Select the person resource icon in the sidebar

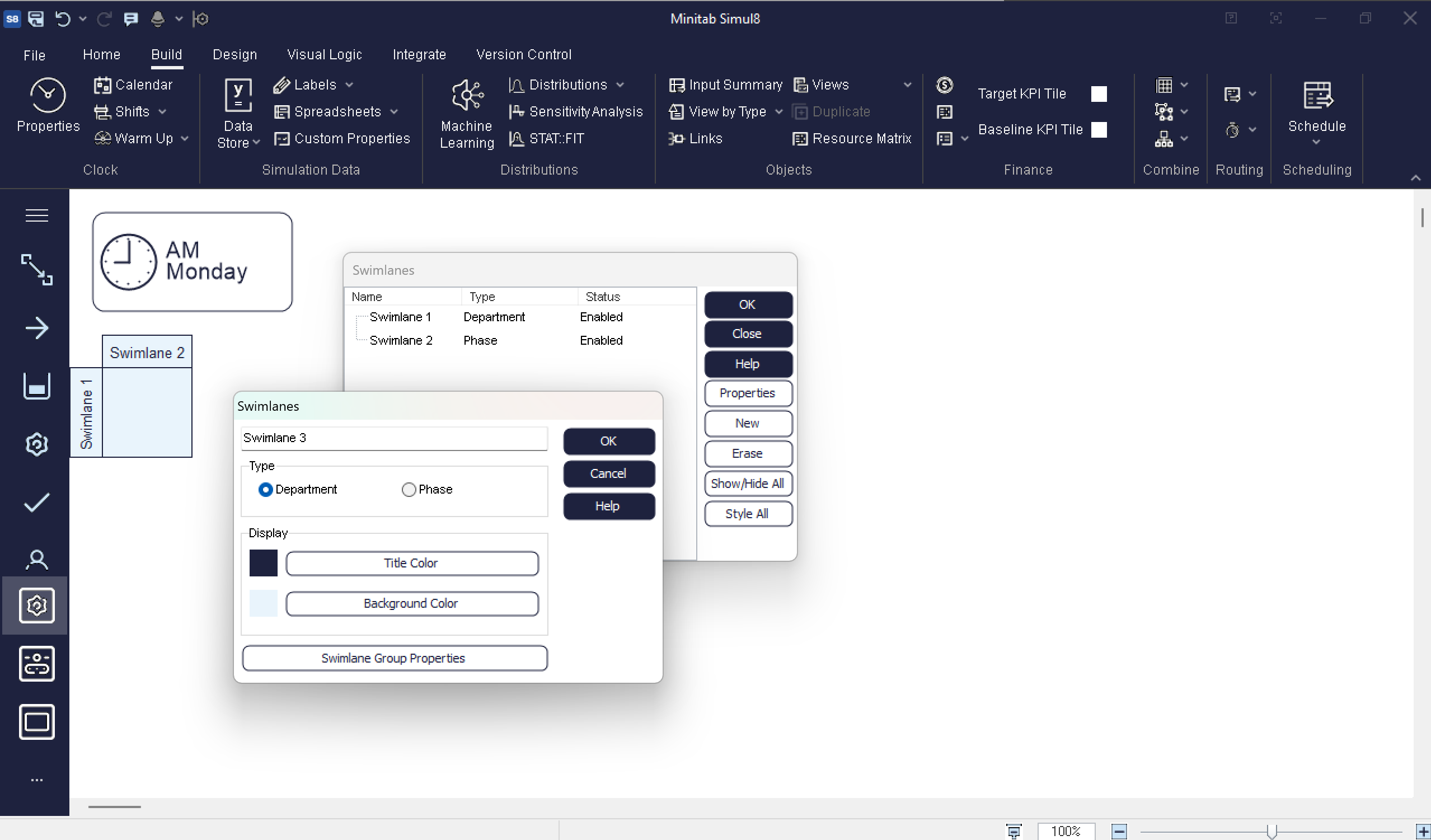[37, 560]
